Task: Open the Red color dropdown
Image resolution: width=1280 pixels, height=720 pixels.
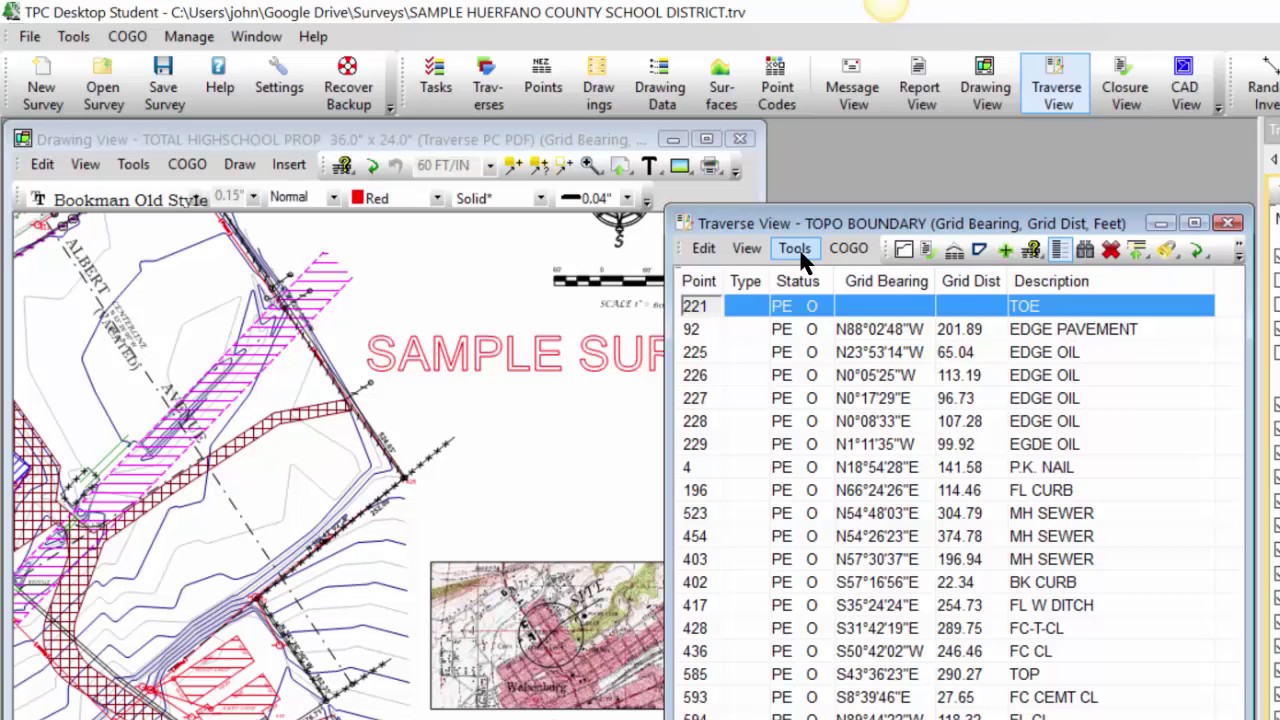Action: click(x=436, y=198)
